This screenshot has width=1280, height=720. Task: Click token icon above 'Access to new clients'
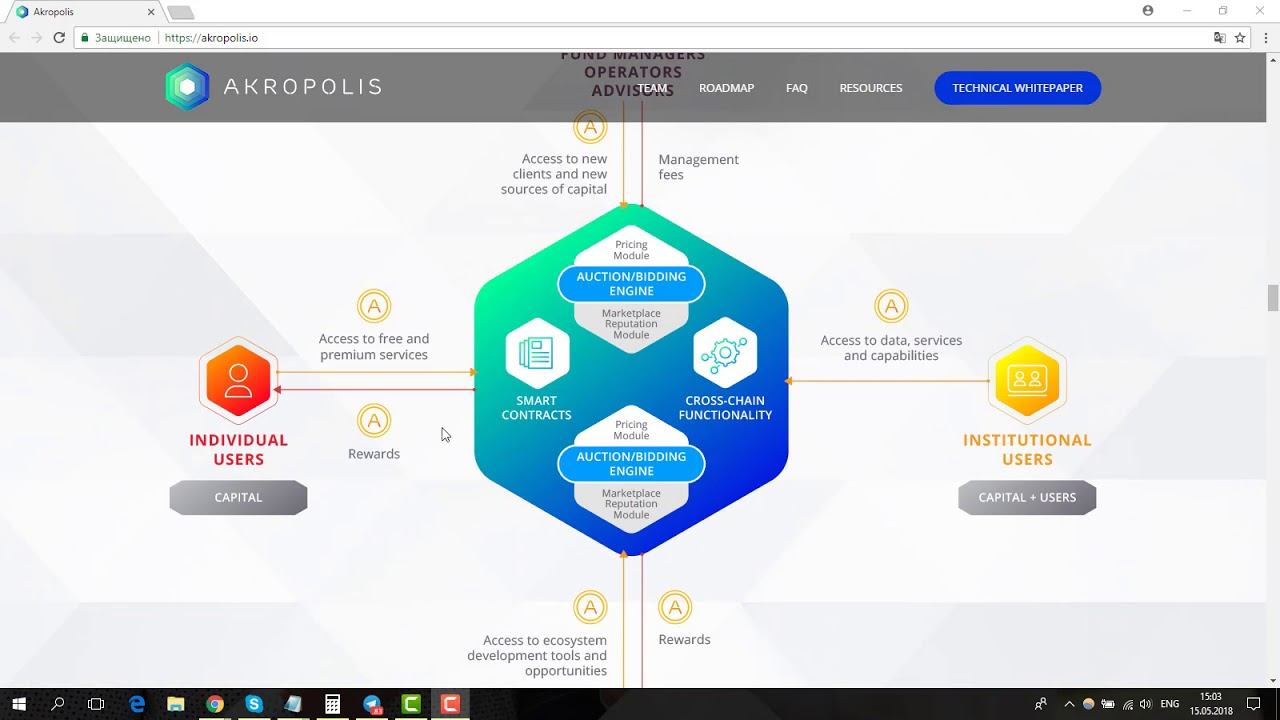click(x=590, y=127)
